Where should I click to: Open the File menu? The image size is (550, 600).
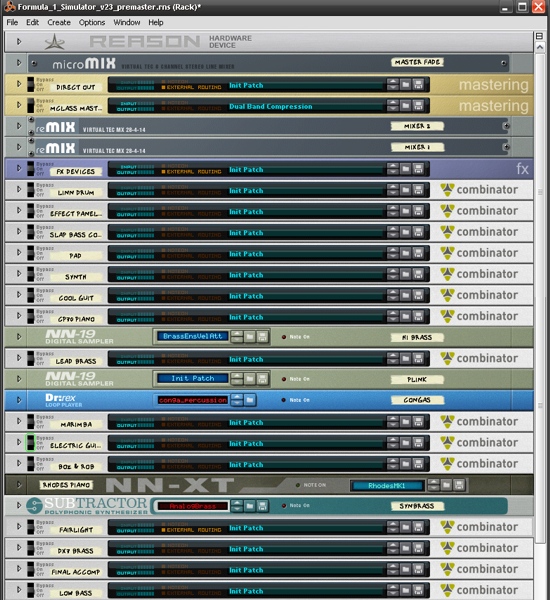pos(12,22)
